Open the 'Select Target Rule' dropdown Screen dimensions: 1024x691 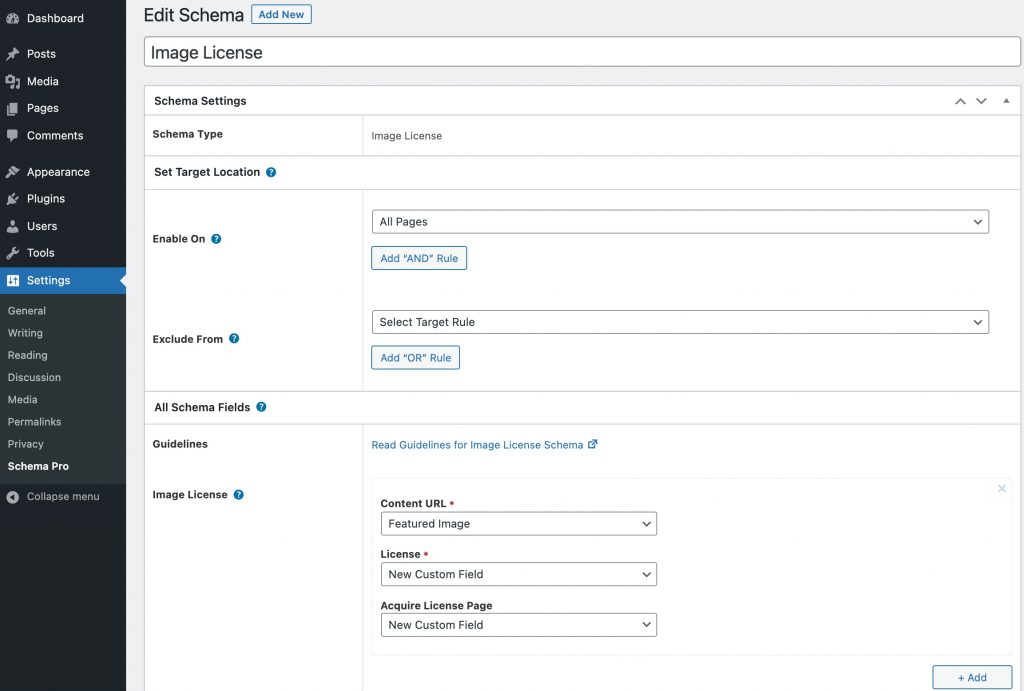point(679,322)
